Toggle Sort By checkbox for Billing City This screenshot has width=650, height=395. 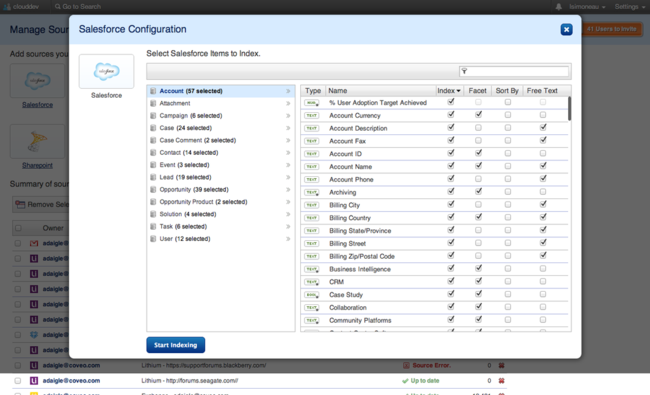[x=508, y=205]
